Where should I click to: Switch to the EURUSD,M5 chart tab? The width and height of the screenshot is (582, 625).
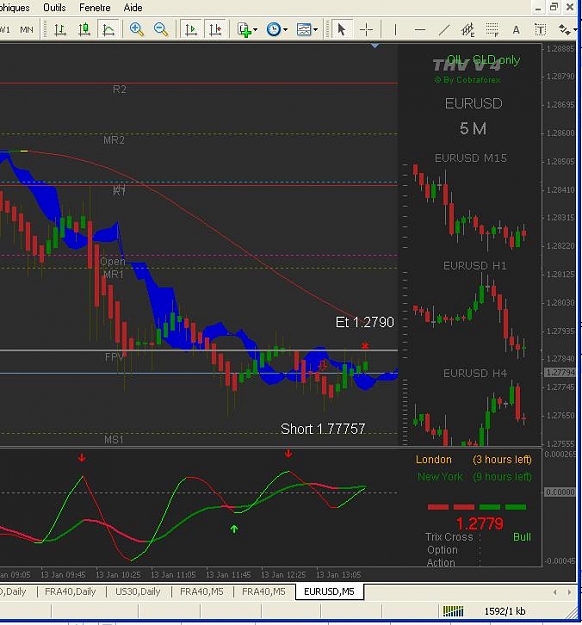point(329,592)
